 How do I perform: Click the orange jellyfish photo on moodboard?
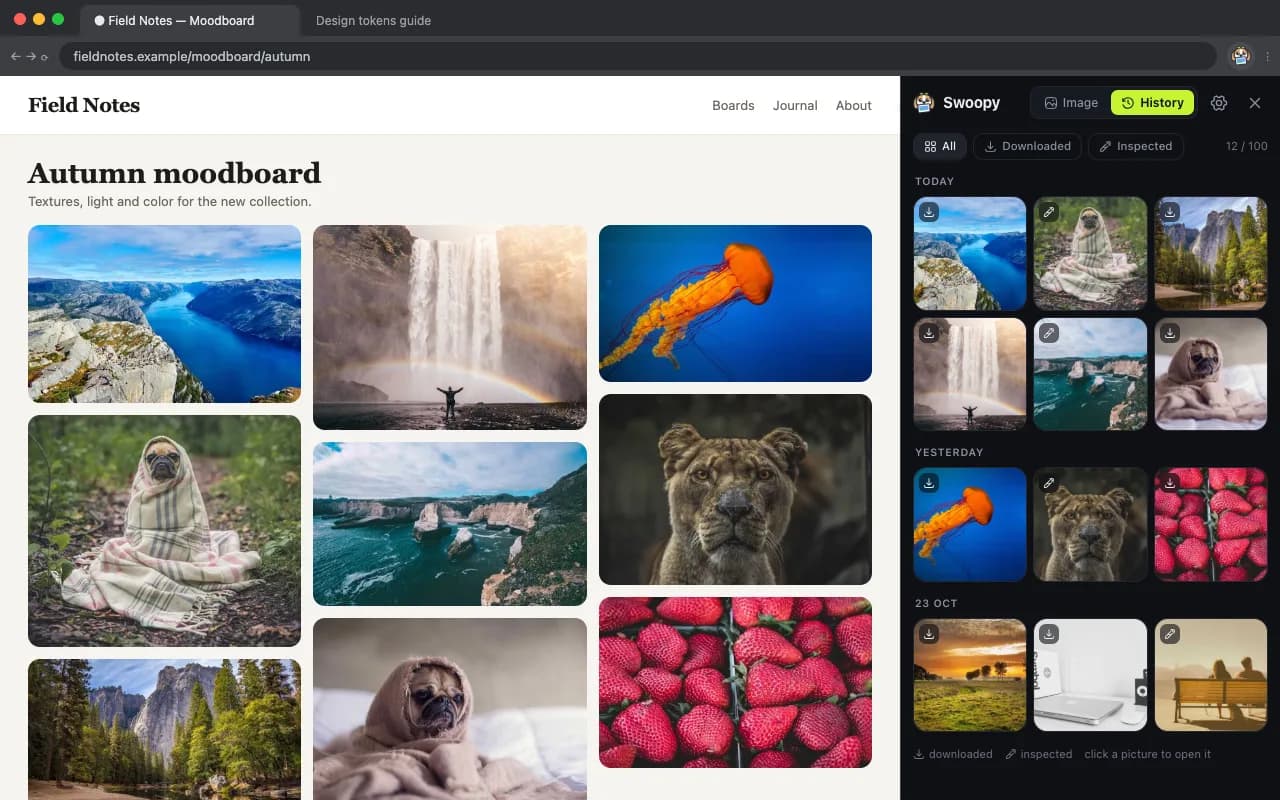click(x=735, y=303)
